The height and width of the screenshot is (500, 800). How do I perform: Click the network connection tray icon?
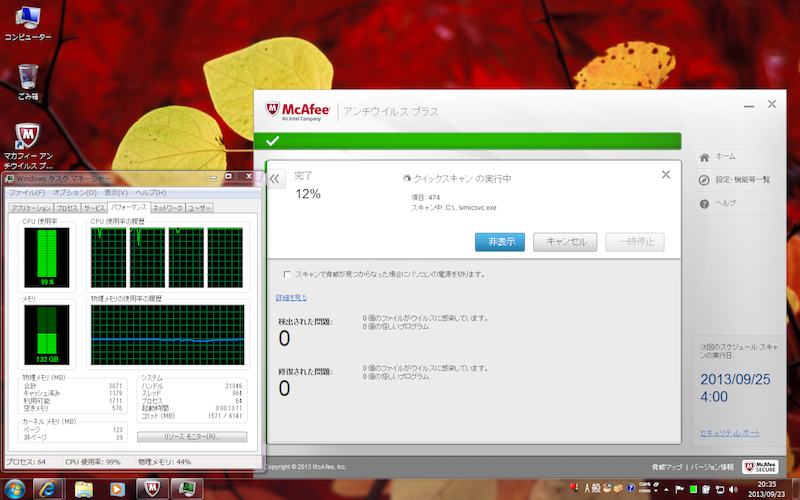(719, 489)
